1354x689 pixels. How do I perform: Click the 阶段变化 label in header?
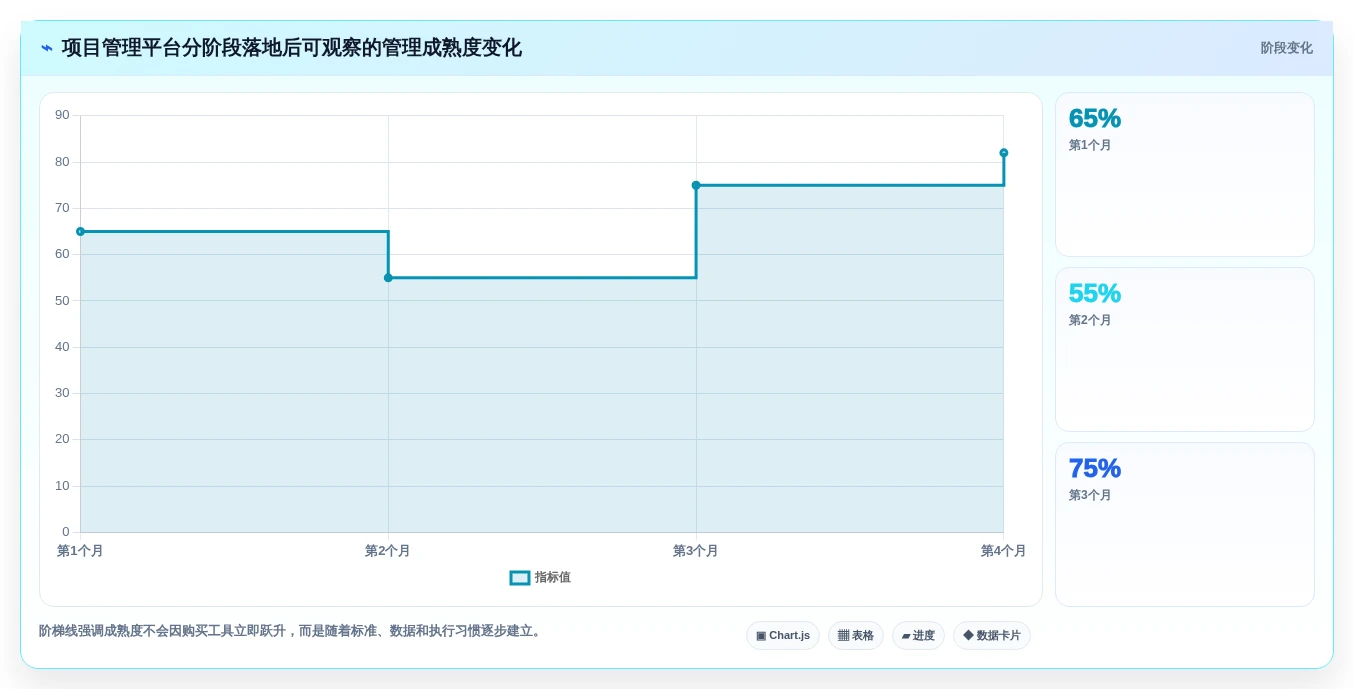pyautogui.click(x=1286, y=48)
